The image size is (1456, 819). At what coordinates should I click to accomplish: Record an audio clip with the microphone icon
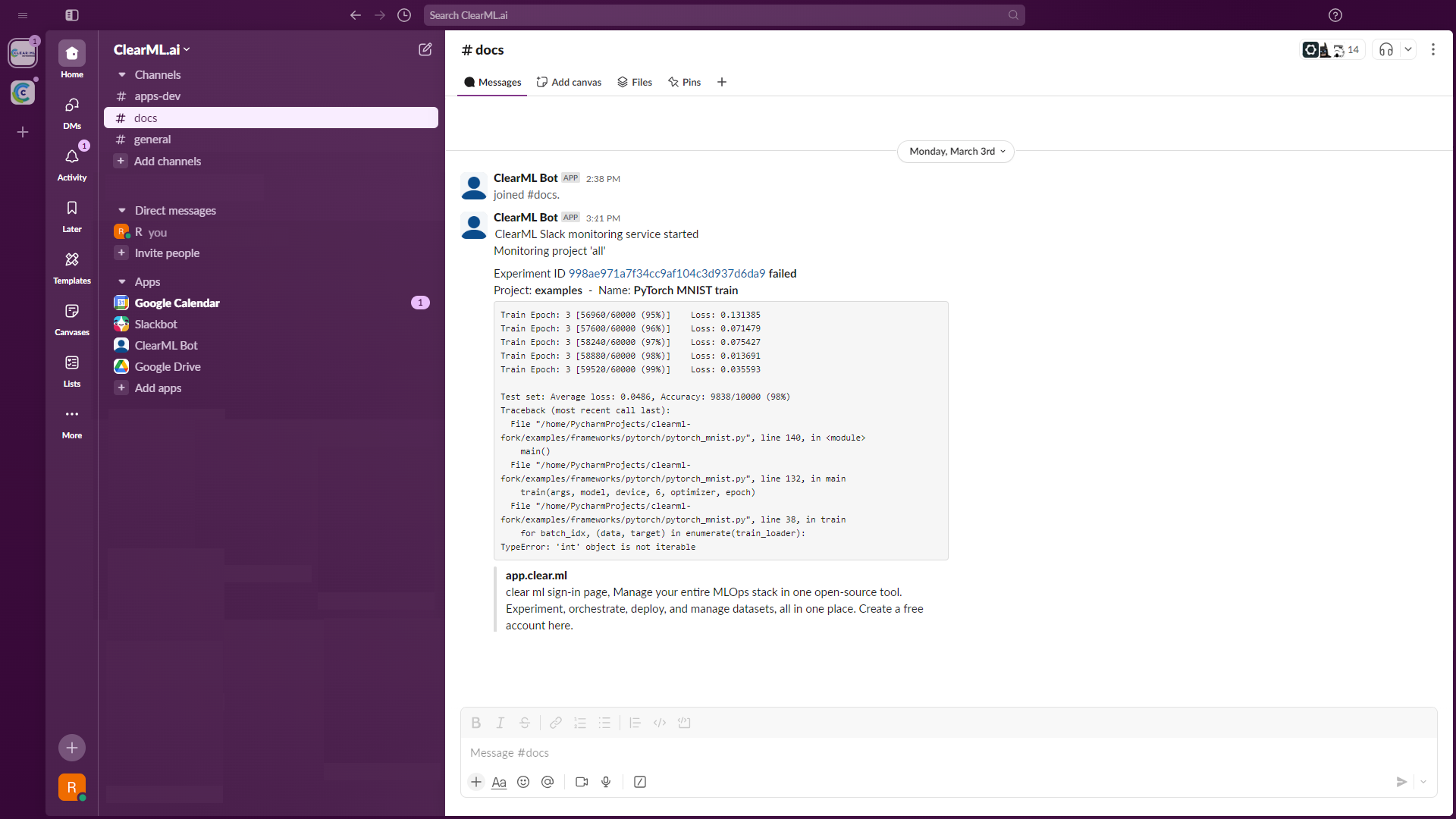pyautogui.click(x=605, y=782)
